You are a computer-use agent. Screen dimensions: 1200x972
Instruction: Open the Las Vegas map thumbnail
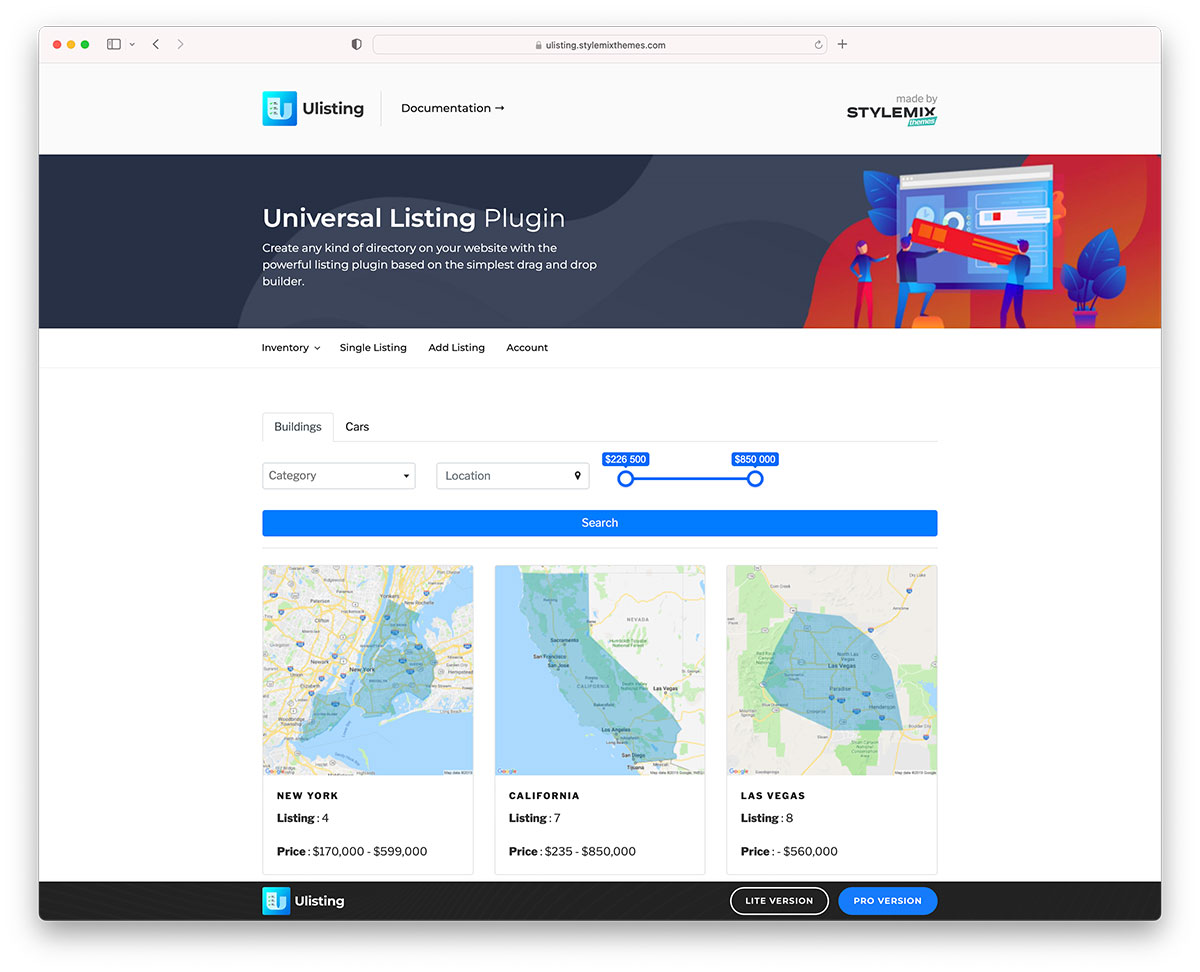[x=832, y=670]
